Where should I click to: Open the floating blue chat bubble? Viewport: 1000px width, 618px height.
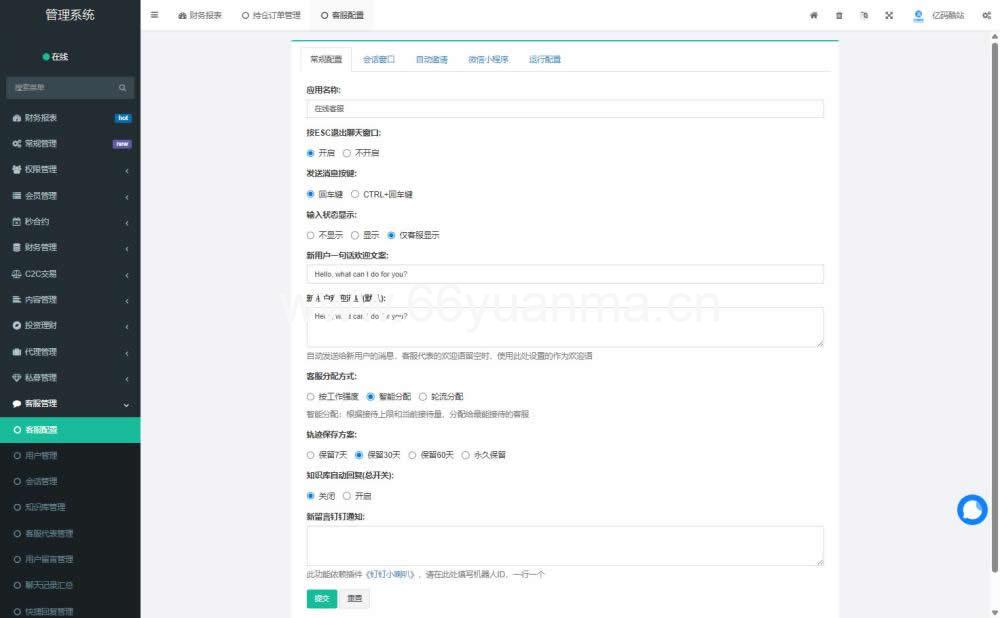point(972,510)
